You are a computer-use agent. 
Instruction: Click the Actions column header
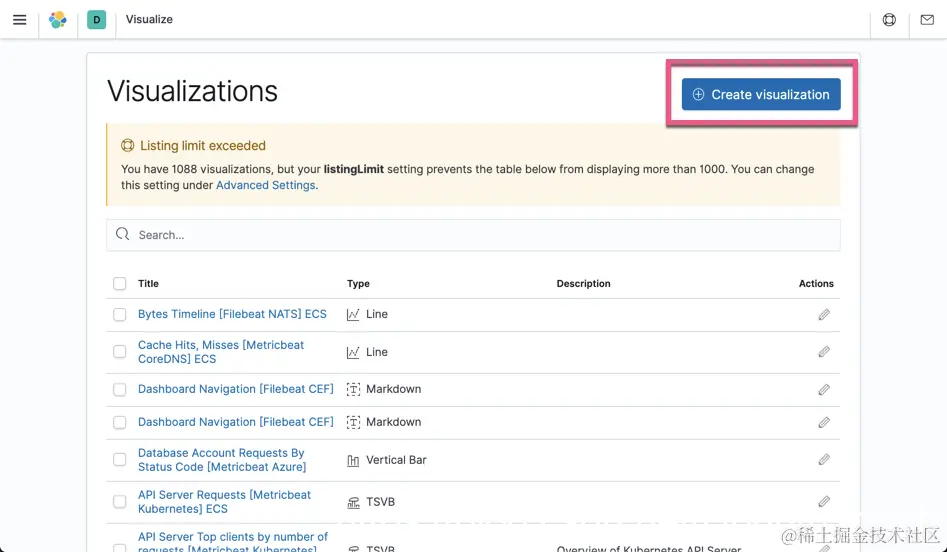pyautogui.click(x=816, y=283)
